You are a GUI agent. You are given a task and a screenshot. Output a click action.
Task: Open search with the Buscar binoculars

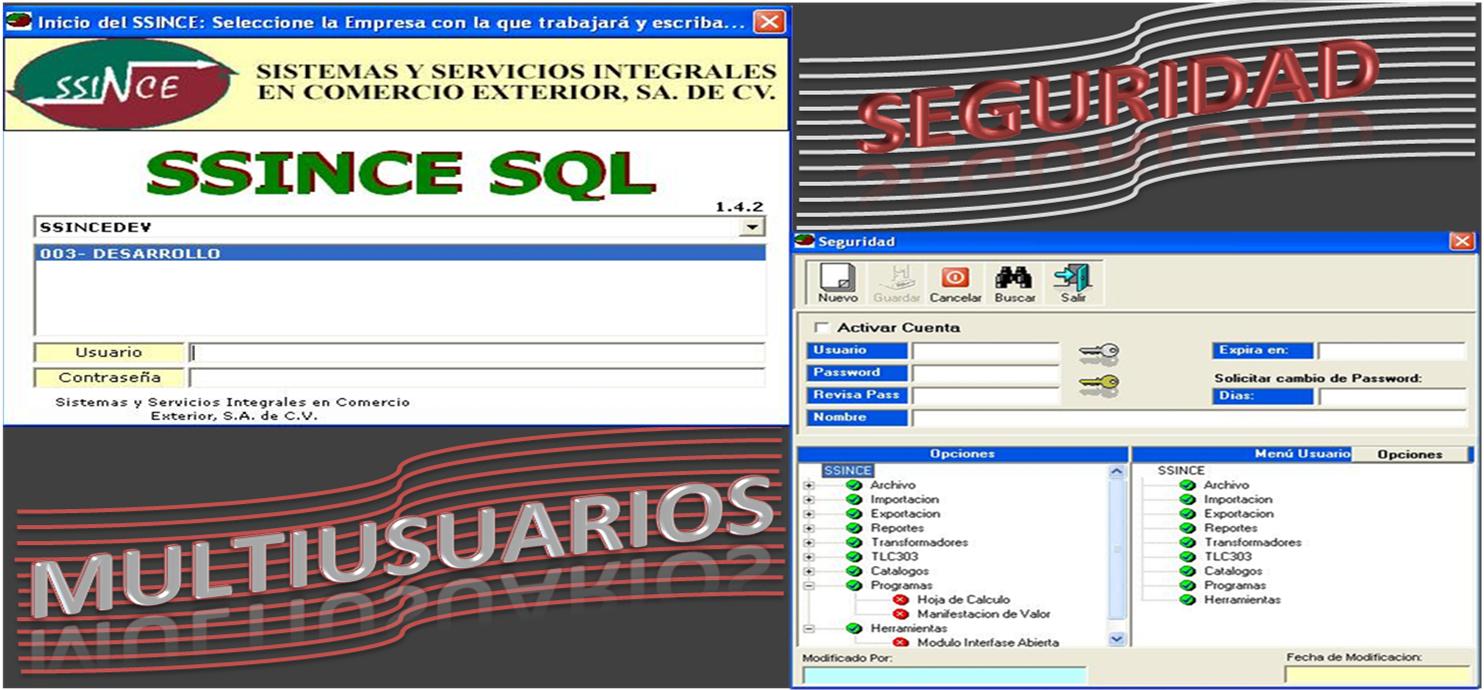coord(1013,280)
